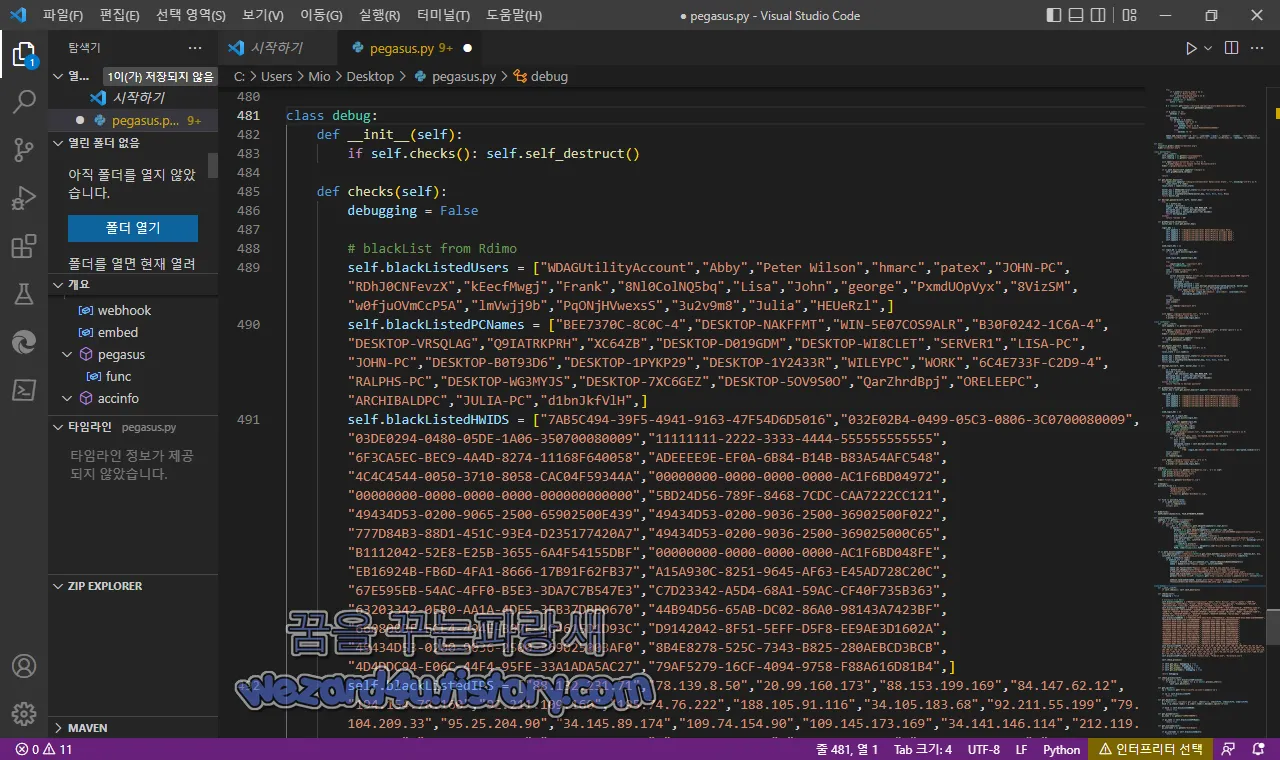Open Explorer panel more actions ellipsis
This screenshot has width=1280, height=760.
point(195,48)
